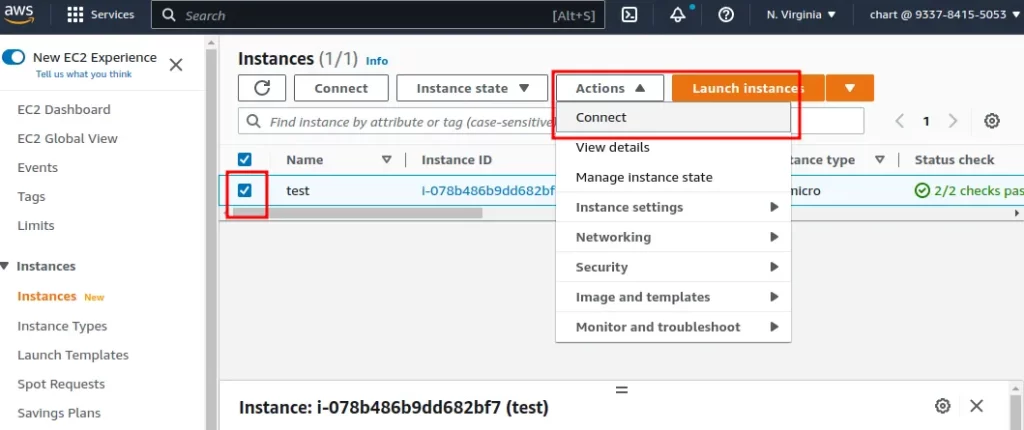Expand the Instance settings submenu

coord(673,207)
